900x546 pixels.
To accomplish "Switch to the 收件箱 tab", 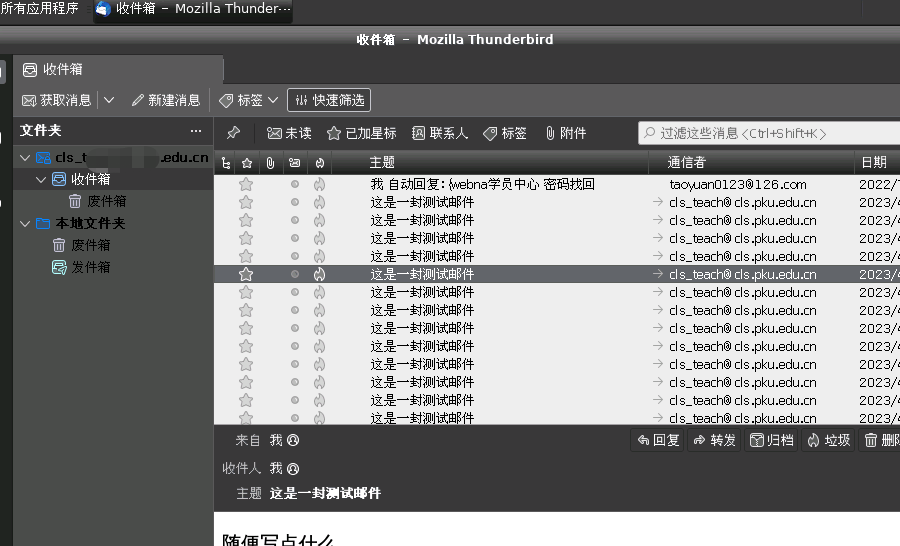I will pyautogui.click(x=118, y=69).
